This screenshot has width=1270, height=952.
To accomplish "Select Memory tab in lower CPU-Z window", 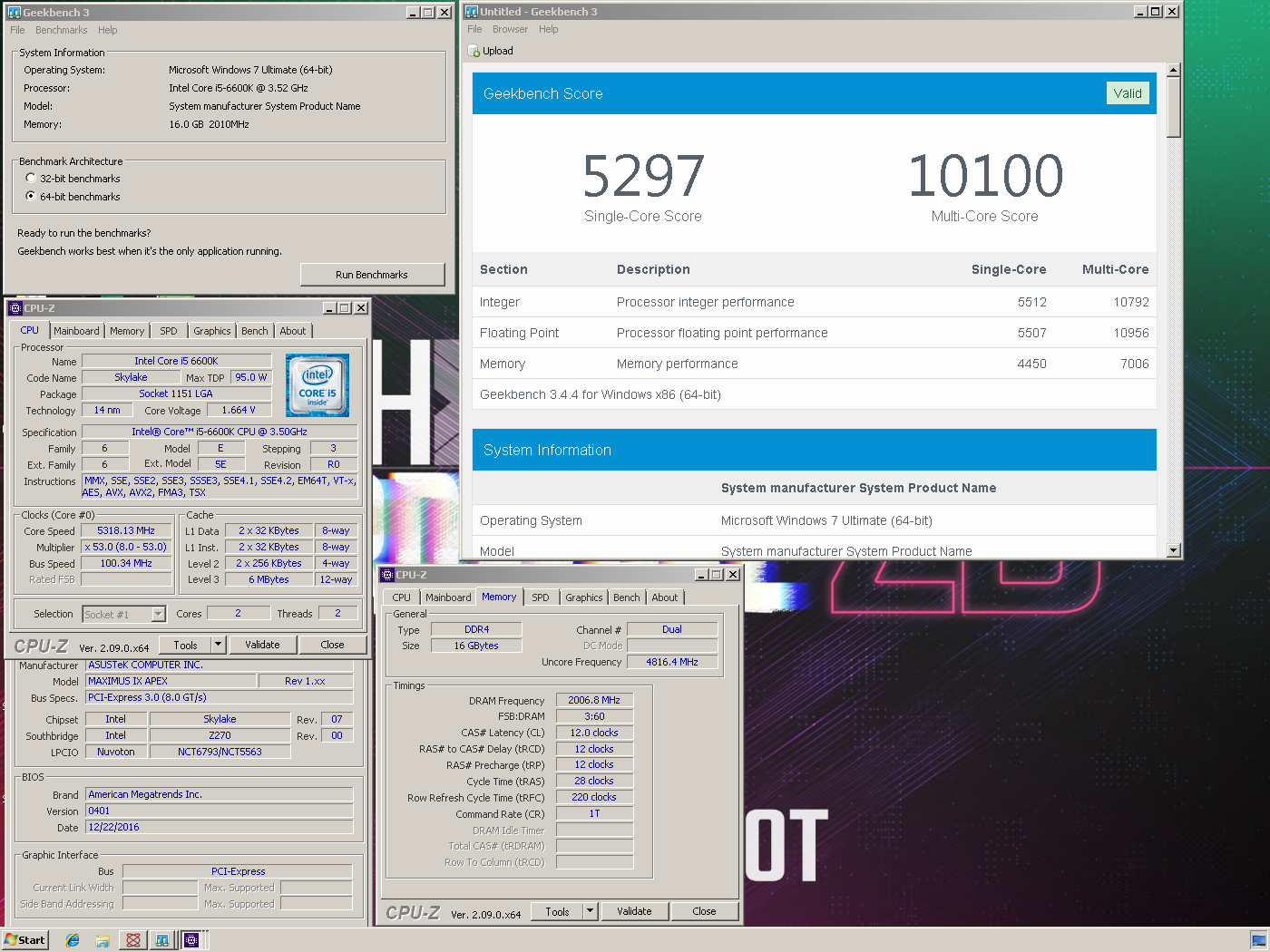I will pos(499,597).
